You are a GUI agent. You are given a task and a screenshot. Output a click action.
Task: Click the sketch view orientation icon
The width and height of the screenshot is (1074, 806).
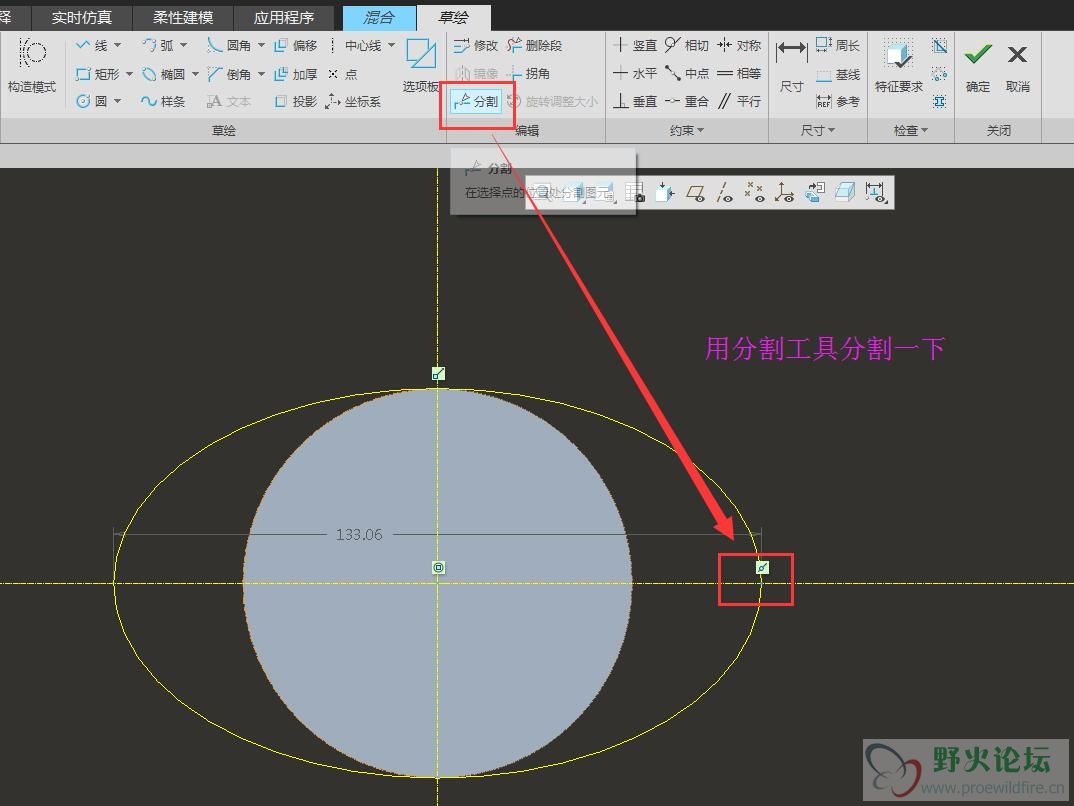click(x=814, y=193)
